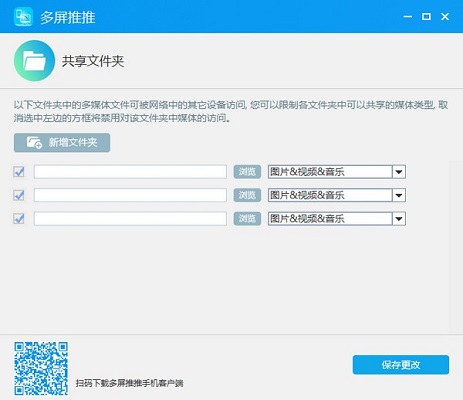Close the 多屏推推 window

[x=445, y=17]
